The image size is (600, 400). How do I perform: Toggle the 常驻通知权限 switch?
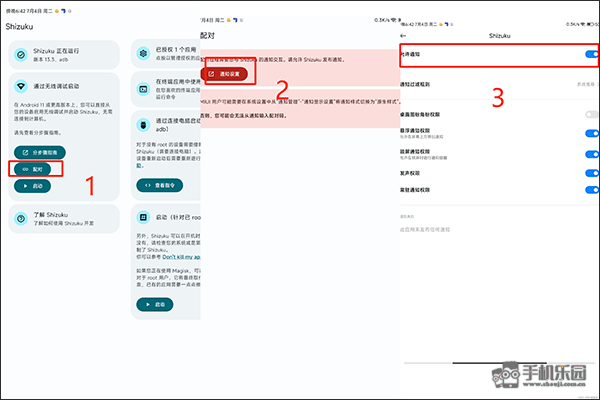[592, 190]
